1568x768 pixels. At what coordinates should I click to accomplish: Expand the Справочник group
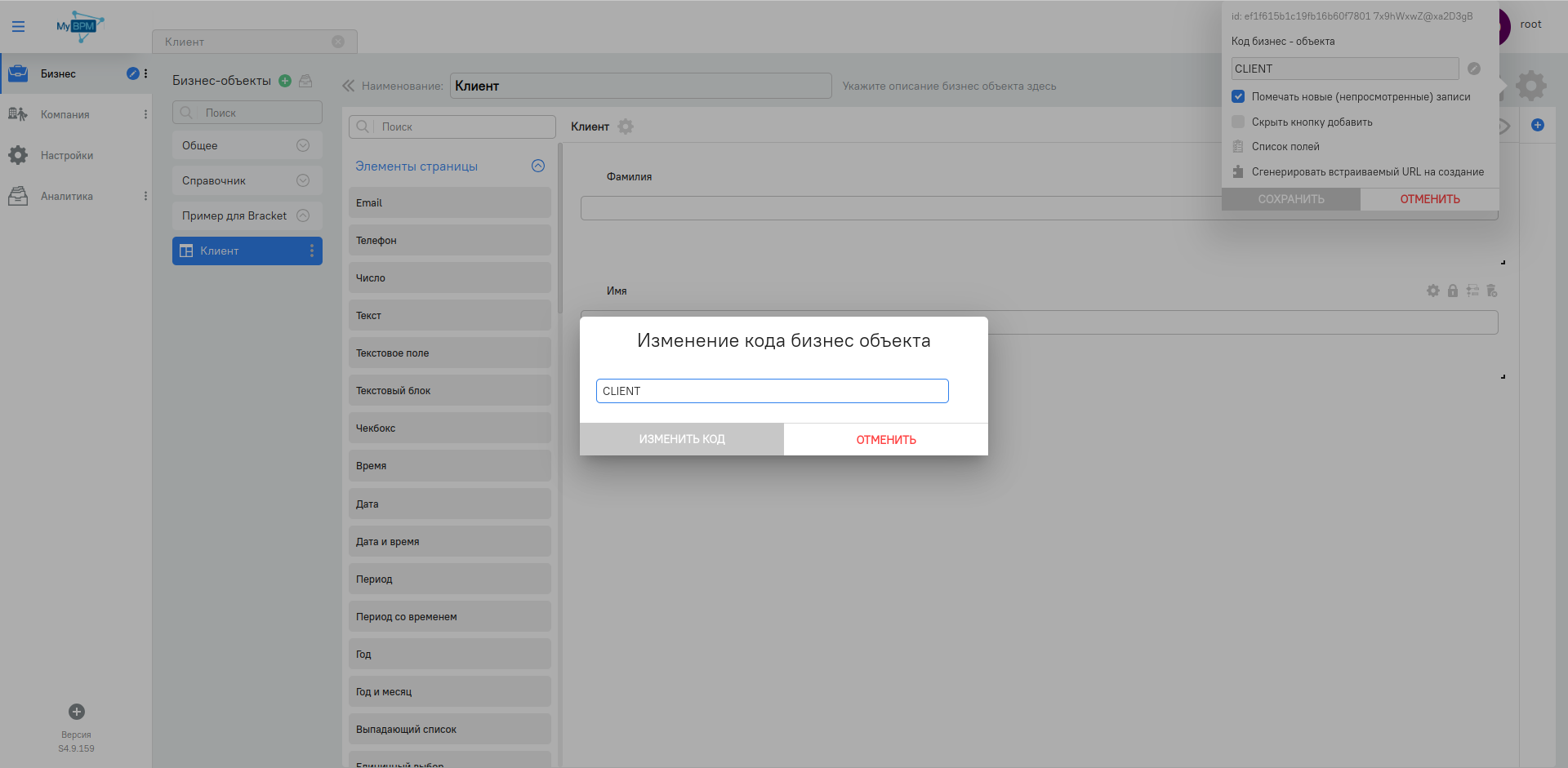click(303, 180)
